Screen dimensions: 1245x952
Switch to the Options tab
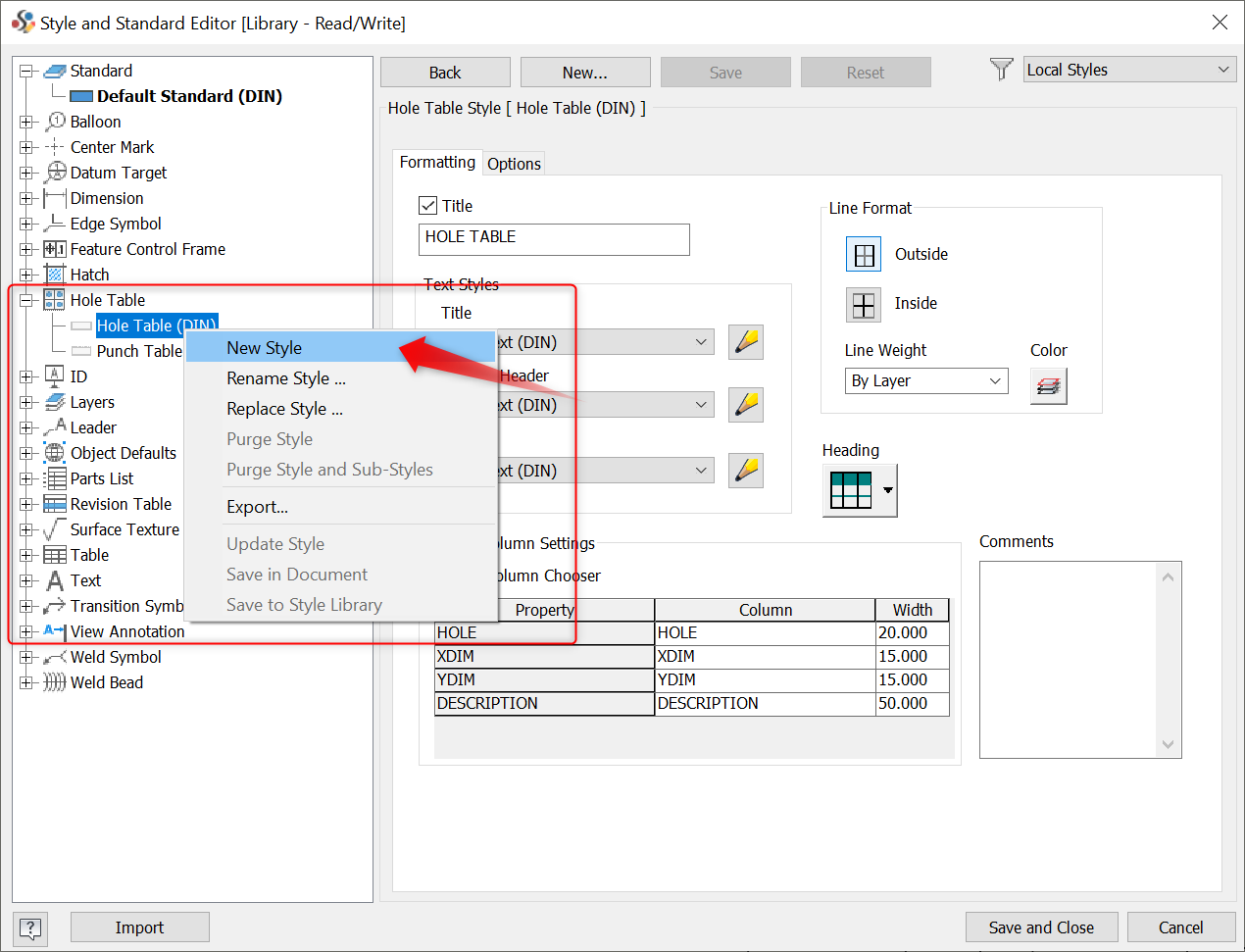514,164
